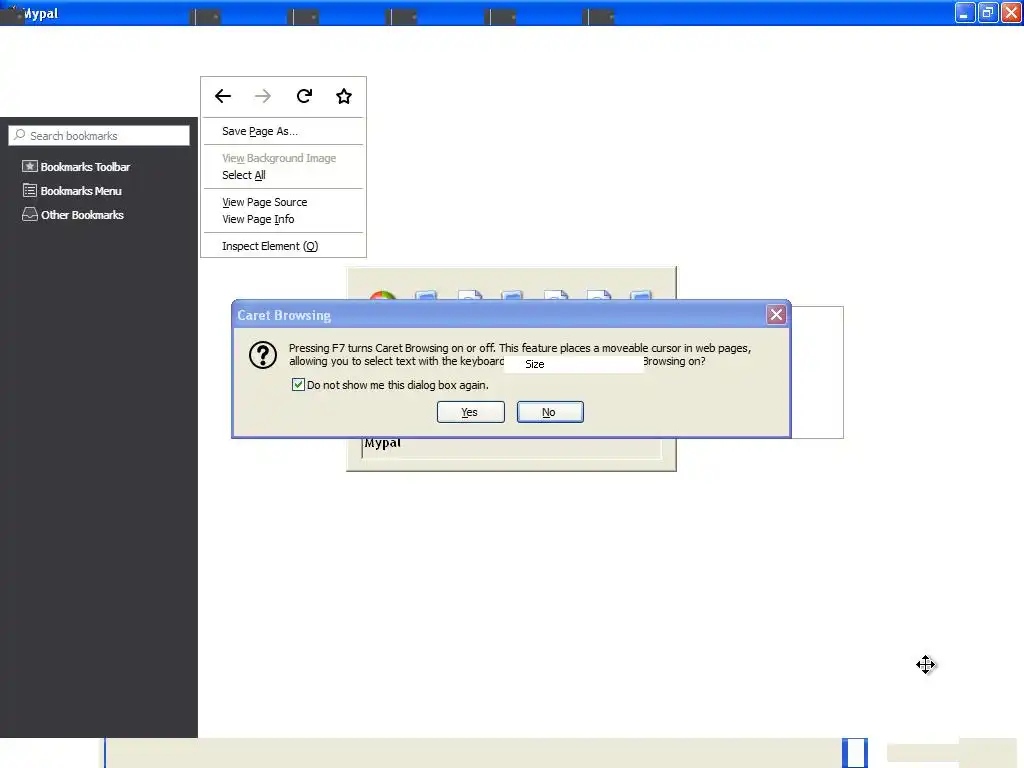The image size is (1024, 768).
Task: Restore down the Mypal window
Action: (988, 12)
